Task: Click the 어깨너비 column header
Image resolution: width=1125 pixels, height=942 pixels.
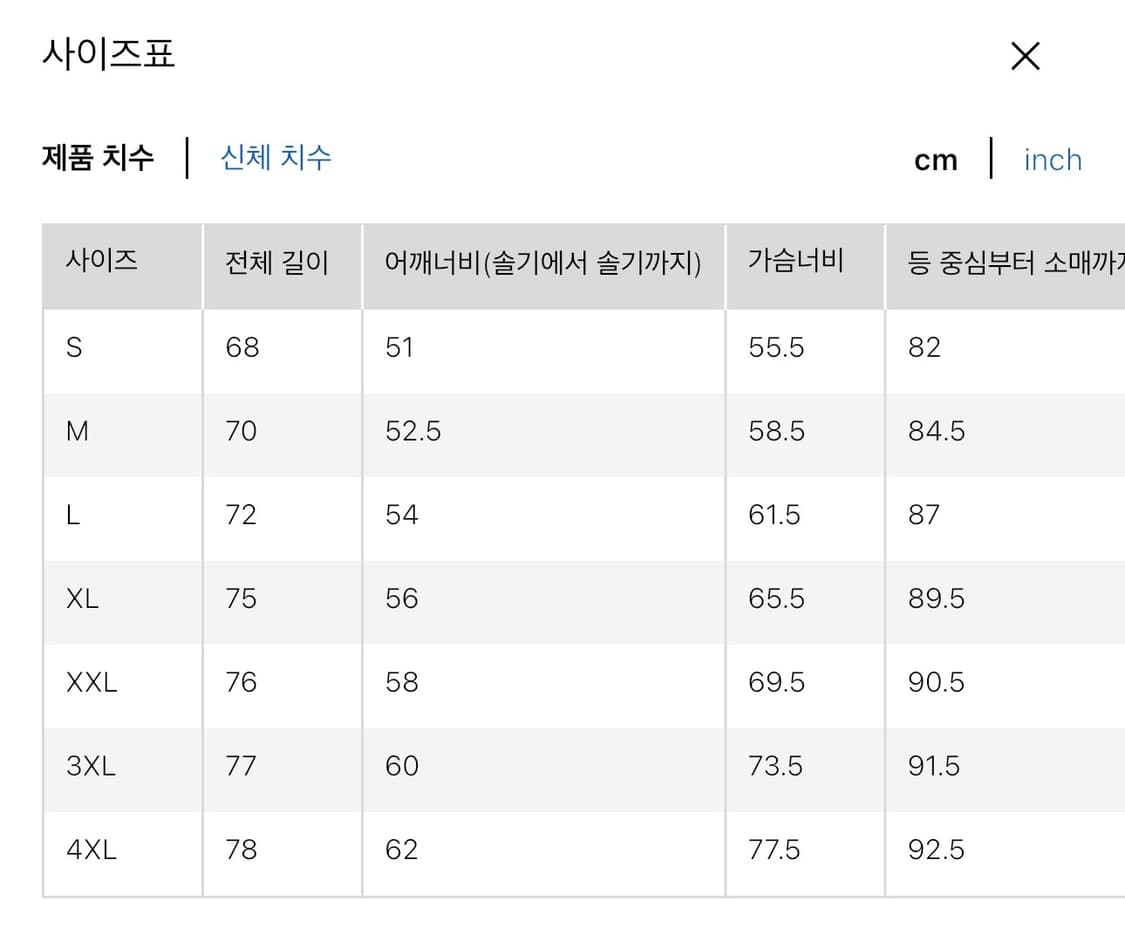Action: pyautogui.click(x=545, y=261)
